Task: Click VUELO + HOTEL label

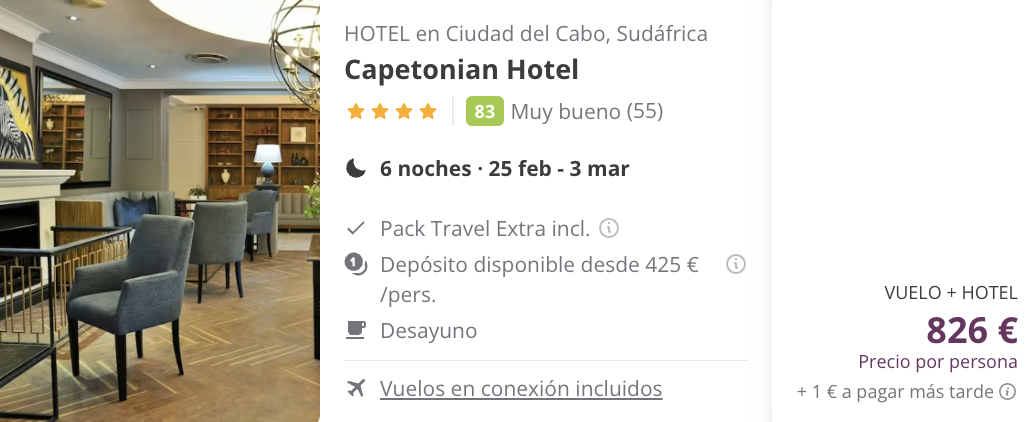Action: tap(951, 293)
